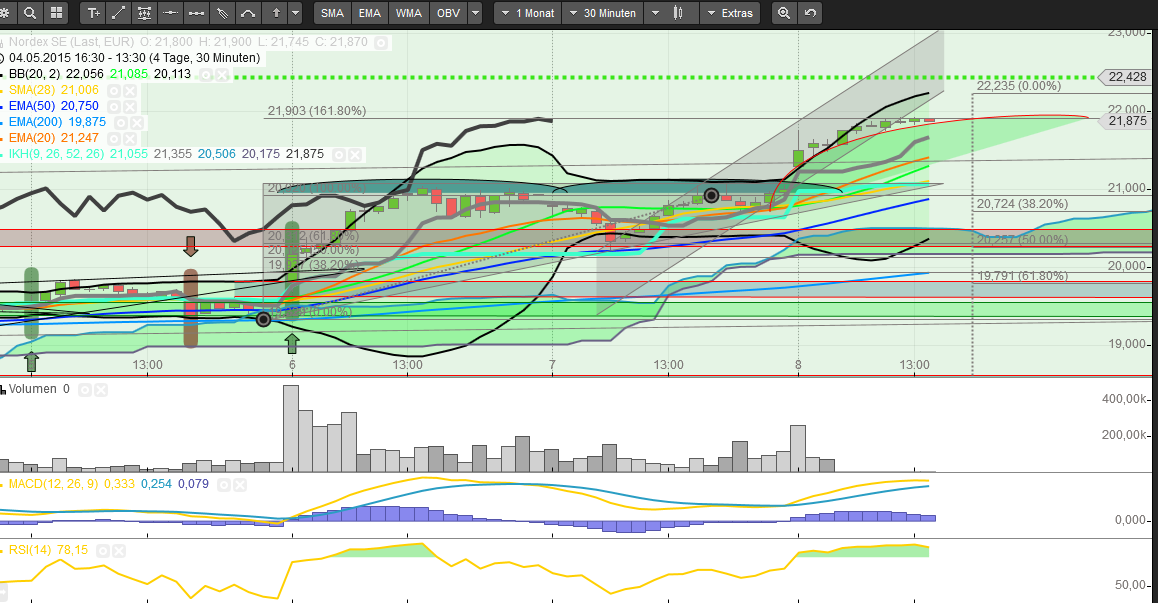
Task: Expand more indicators dropdown after OBV
Action: pos(476,13)
